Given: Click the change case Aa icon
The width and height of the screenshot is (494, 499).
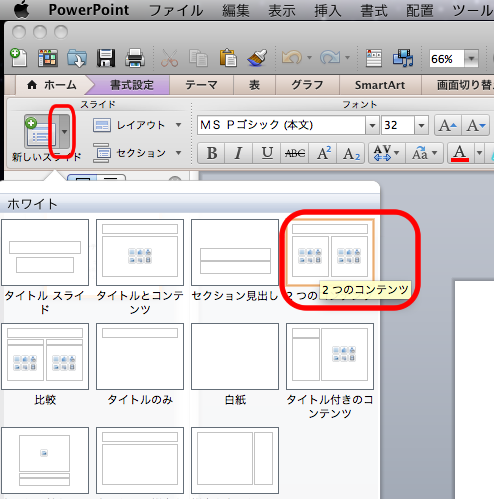Looking at the screenshot, I should pyautogui.click(x=420, y=153).
